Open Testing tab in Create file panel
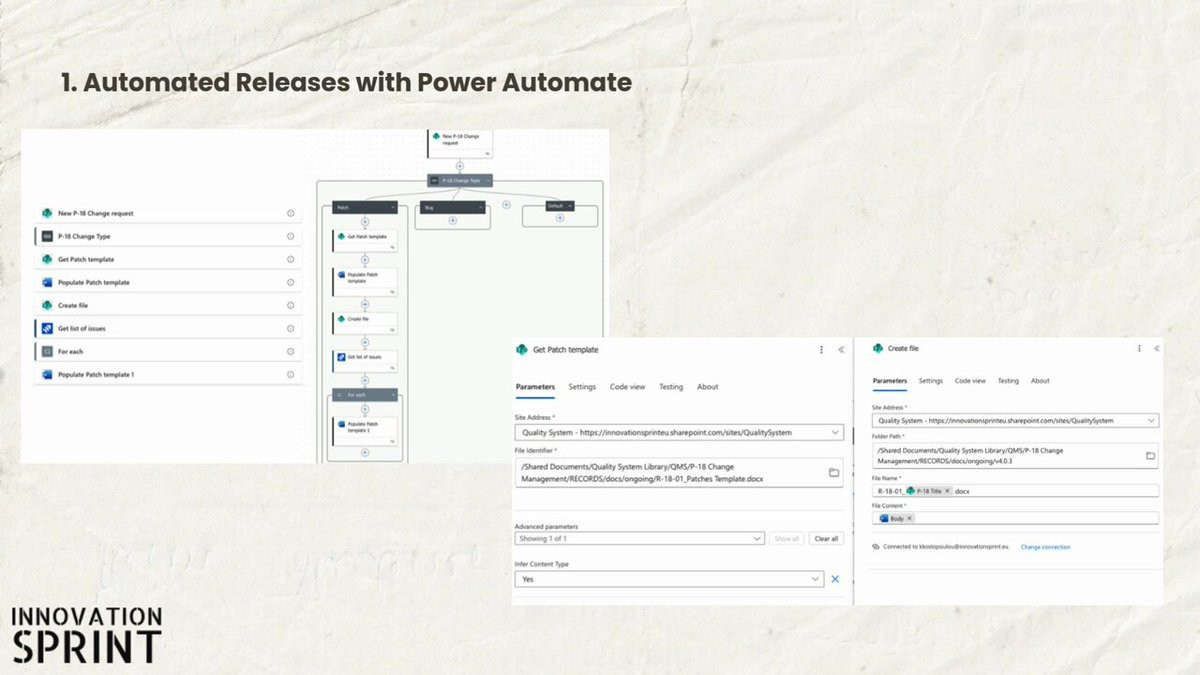1200x675 pixels. [1008, 381]
